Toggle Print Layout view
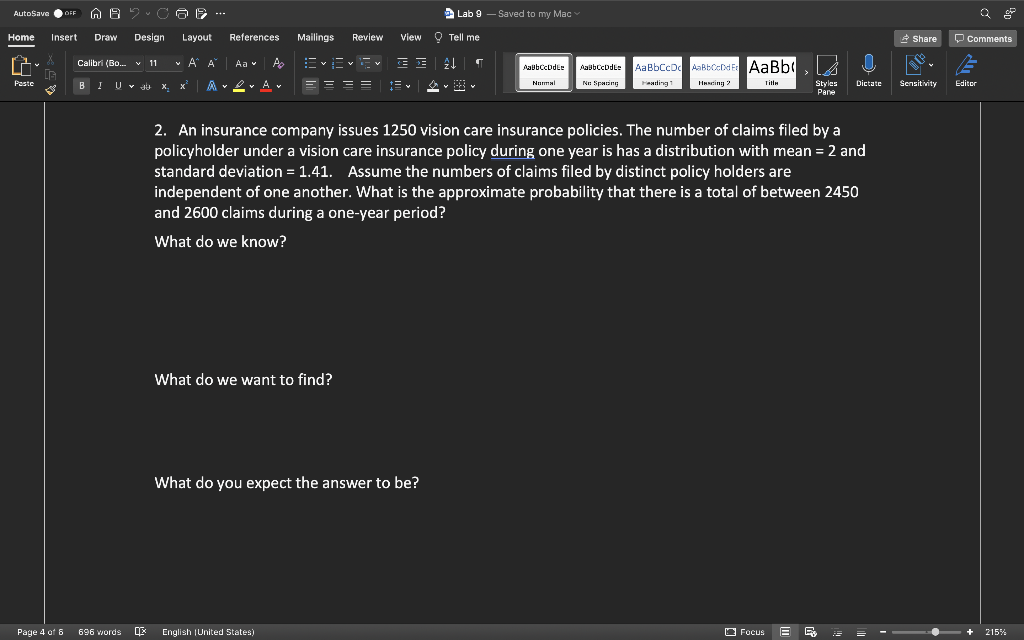Viewport: 1024px width, 640px height. [x=785, y=632]
